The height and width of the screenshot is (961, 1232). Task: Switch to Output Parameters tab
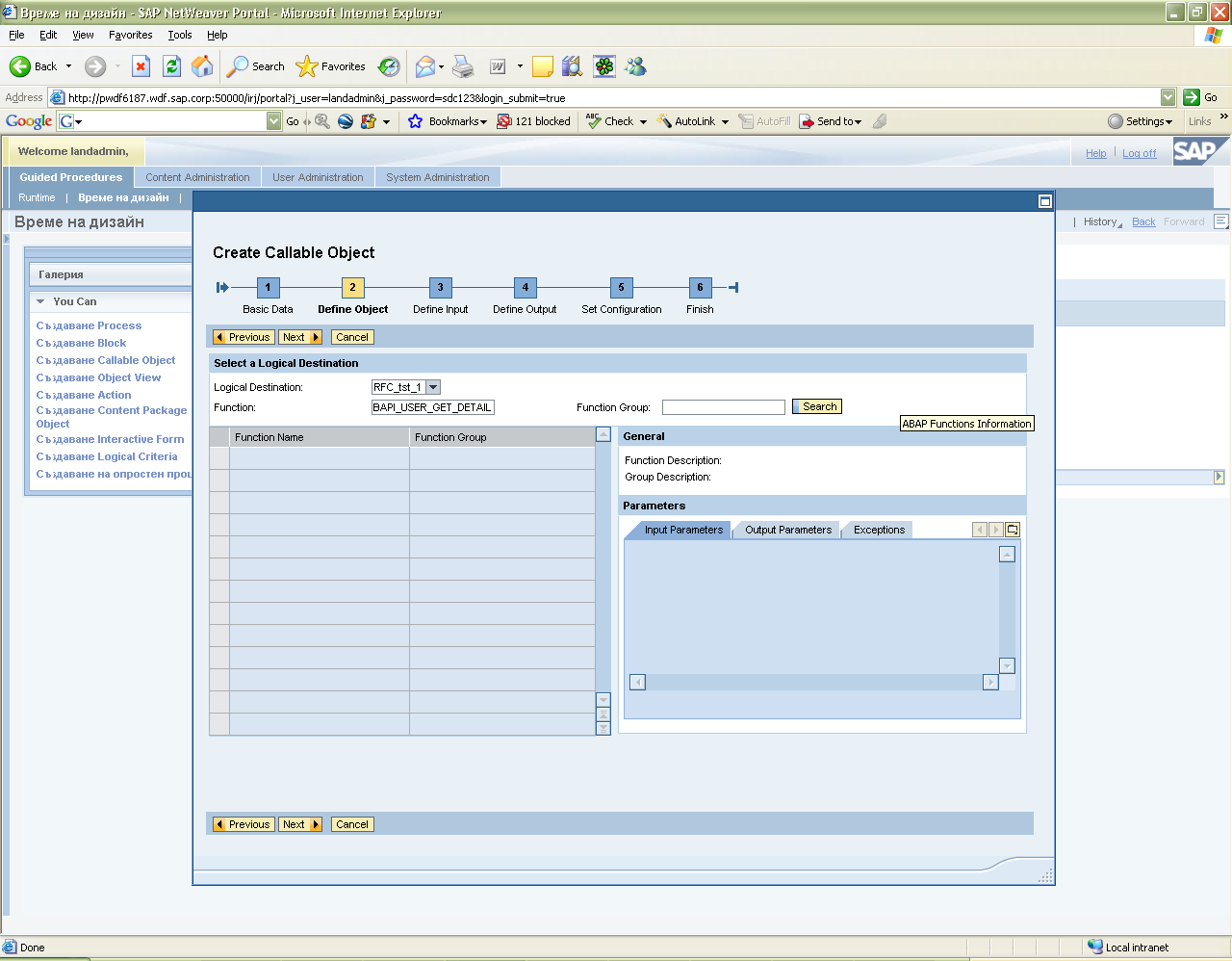coord(787,530)
